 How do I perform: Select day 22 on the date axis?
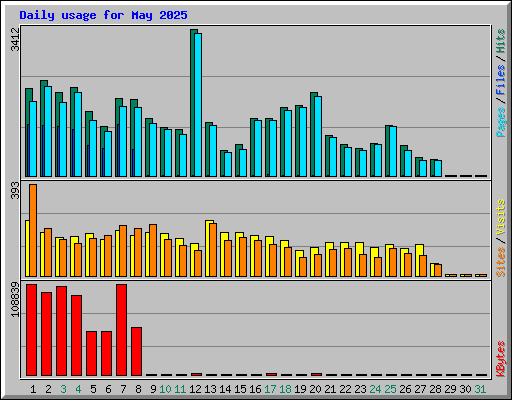(345, 389)
